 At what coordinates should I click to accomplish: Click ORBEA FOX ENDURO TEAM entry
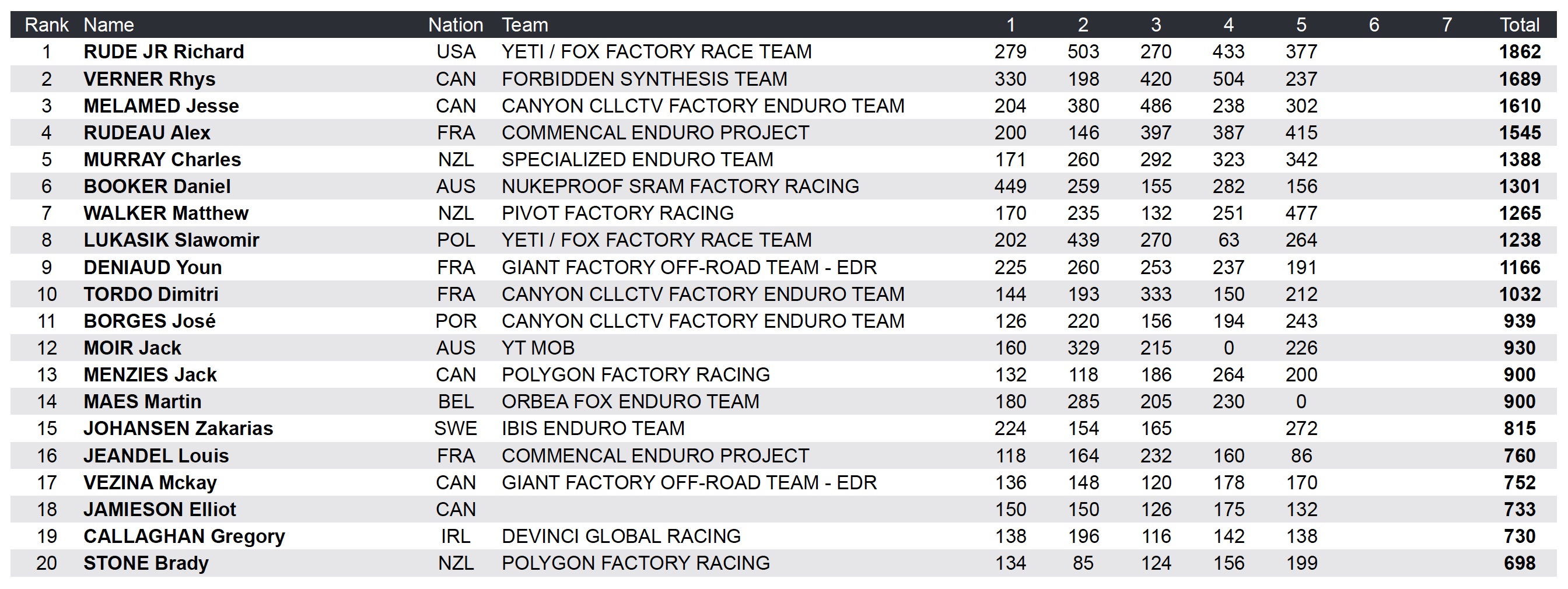[630, 402]
